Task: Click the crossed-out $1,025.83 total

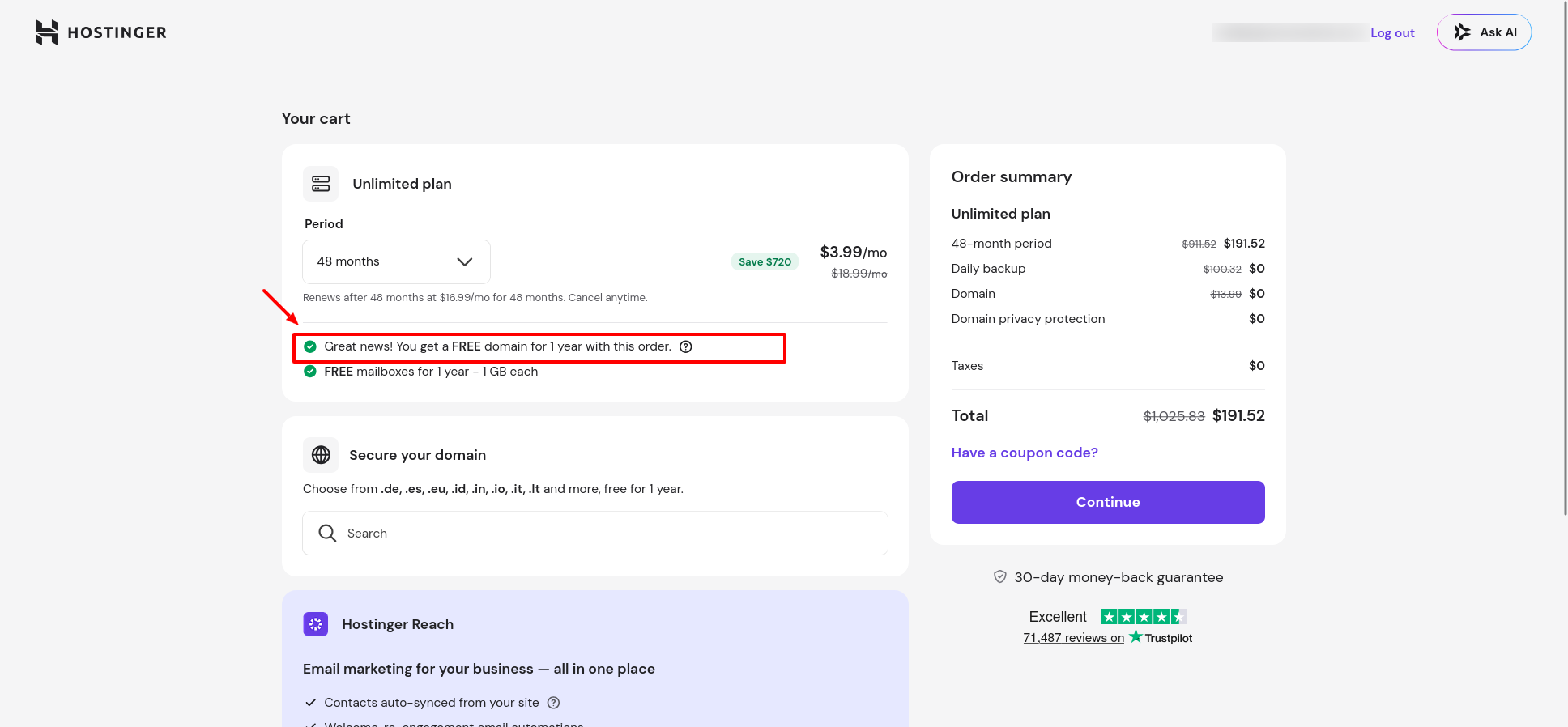Action: click(1174, 416)
